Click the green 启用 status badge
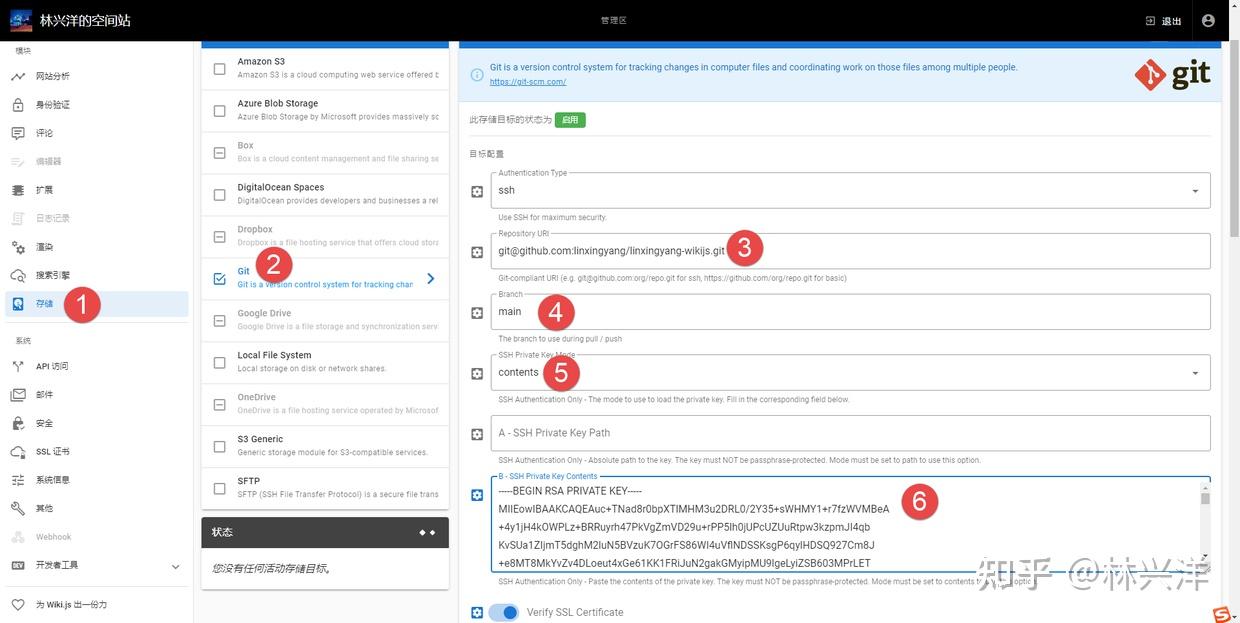The image size is (1240, 623). coord(570,120)
